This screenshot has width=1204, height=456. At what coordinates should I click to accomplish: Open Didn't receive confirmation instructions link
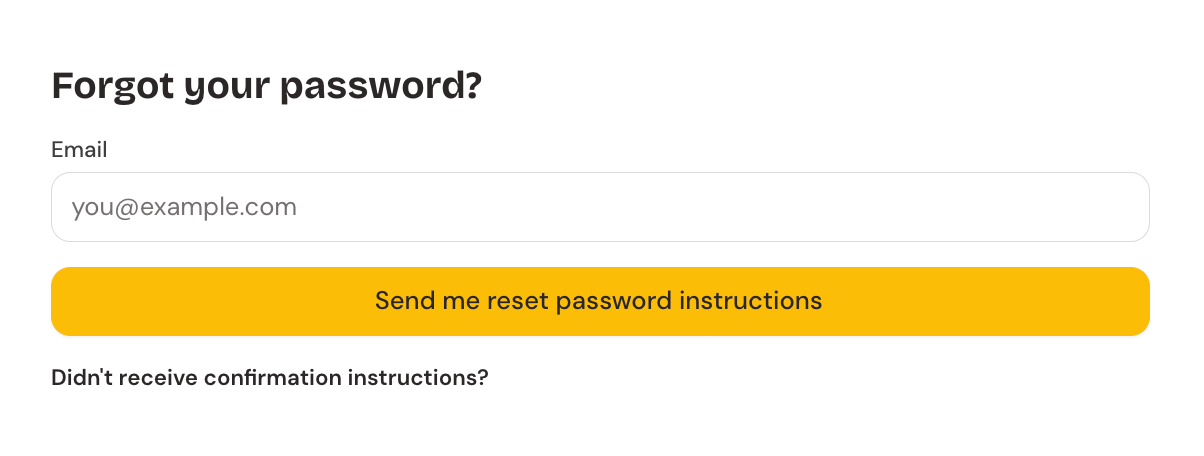click(270, 378)
